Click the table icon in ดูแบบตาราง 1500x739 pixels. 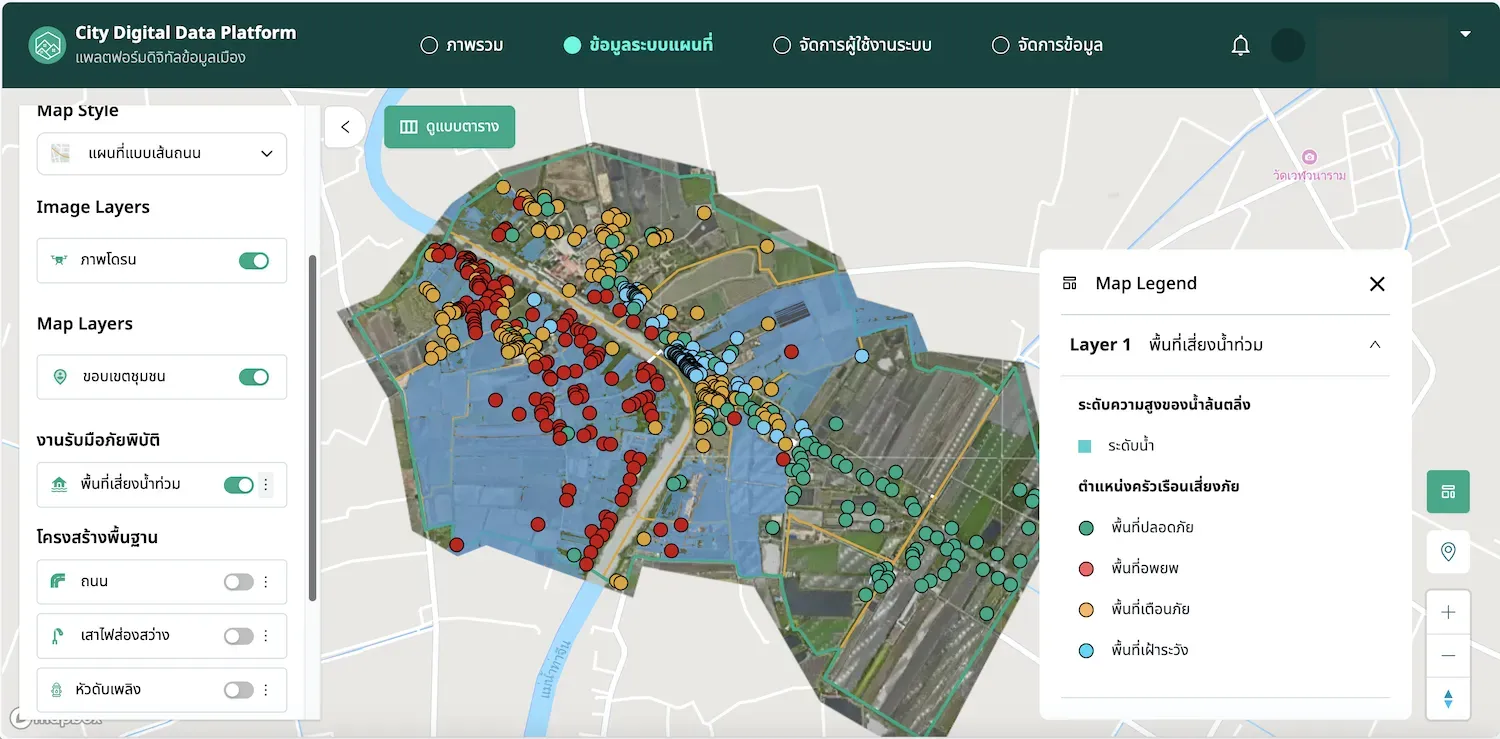pos(408,127)
